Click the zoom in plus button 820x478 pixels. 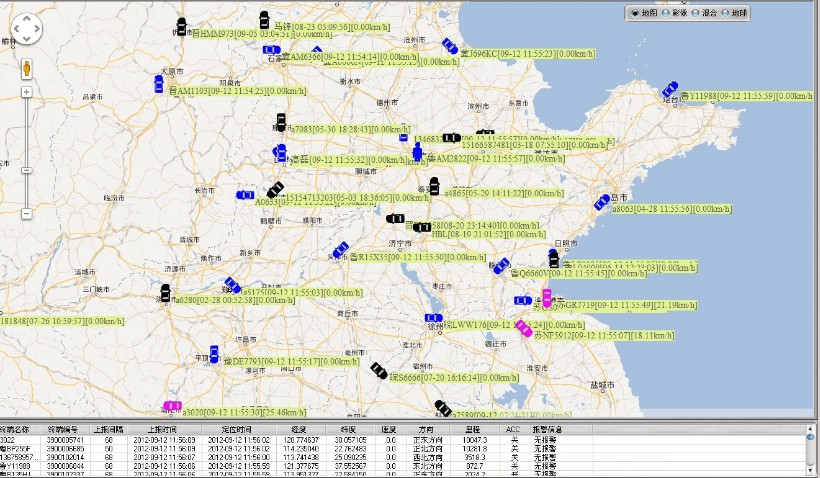(x=26, y=92)
